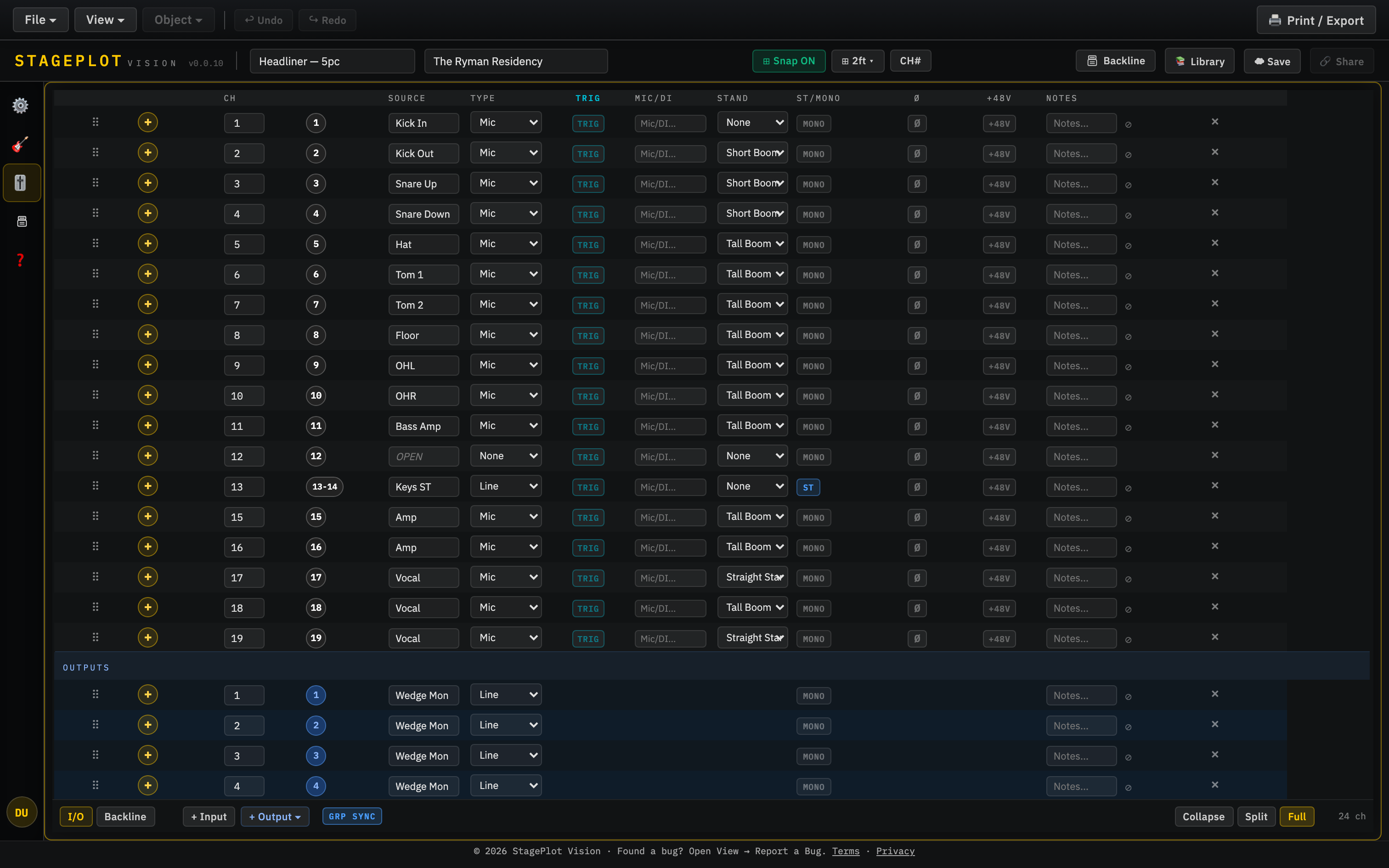The image size is (1389, 868).
Task: Click the note link icon on Floor row
Action: point(1129,337)
